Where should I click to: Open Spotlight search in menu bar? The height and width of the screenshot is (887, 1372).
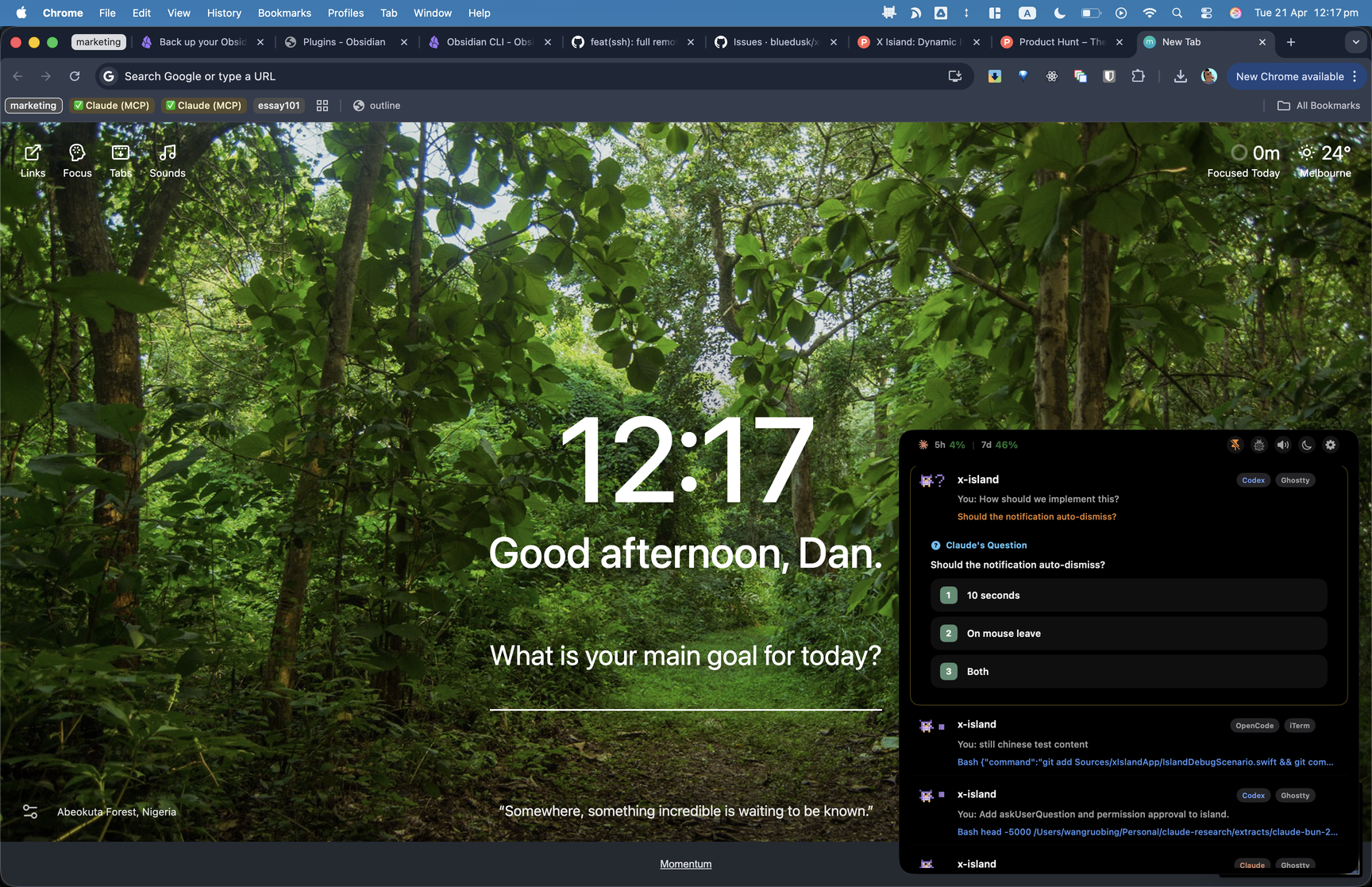1177,13
